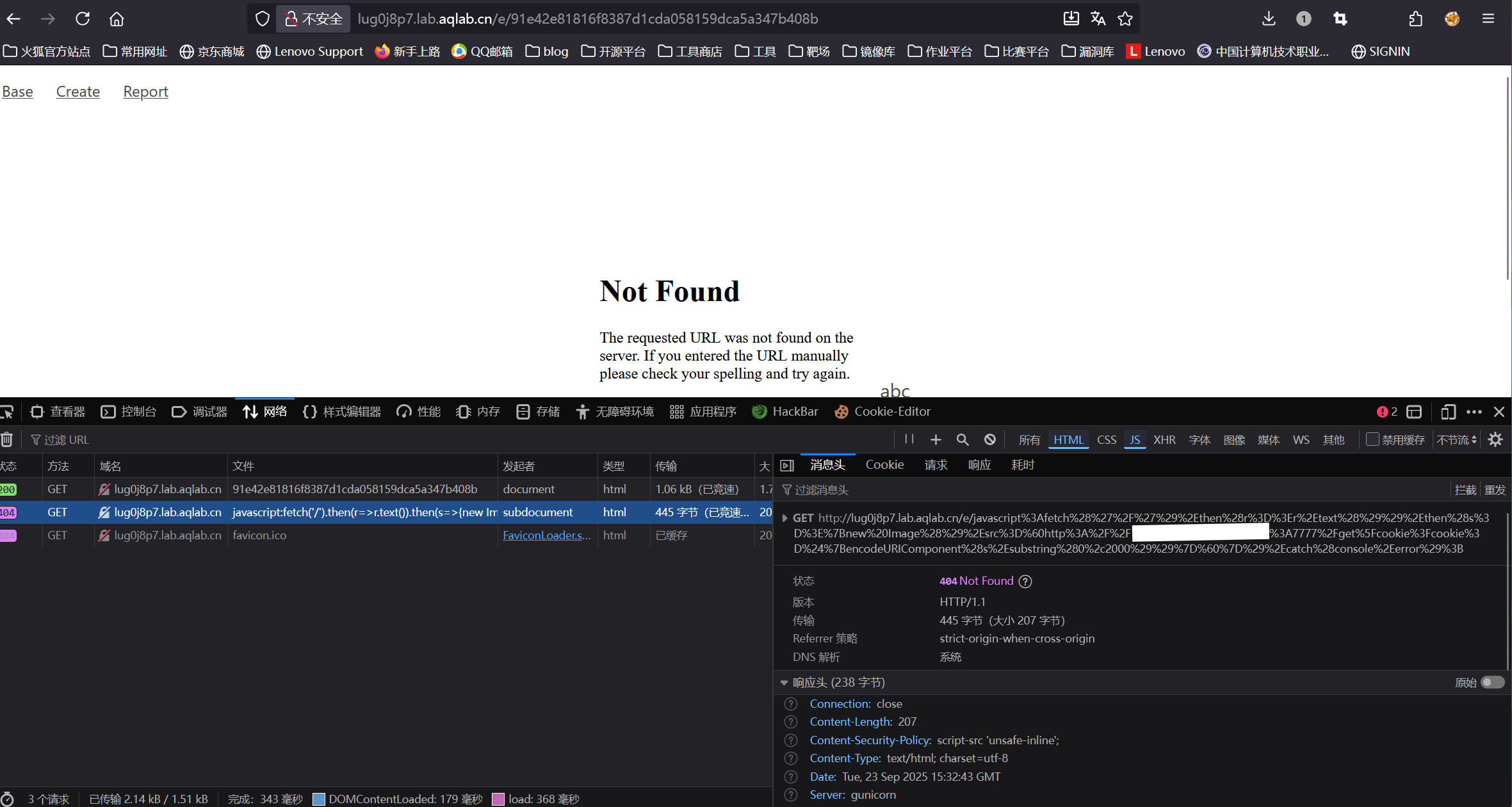
Task: Click the page translate icon
Action: tap(1098, 19)
